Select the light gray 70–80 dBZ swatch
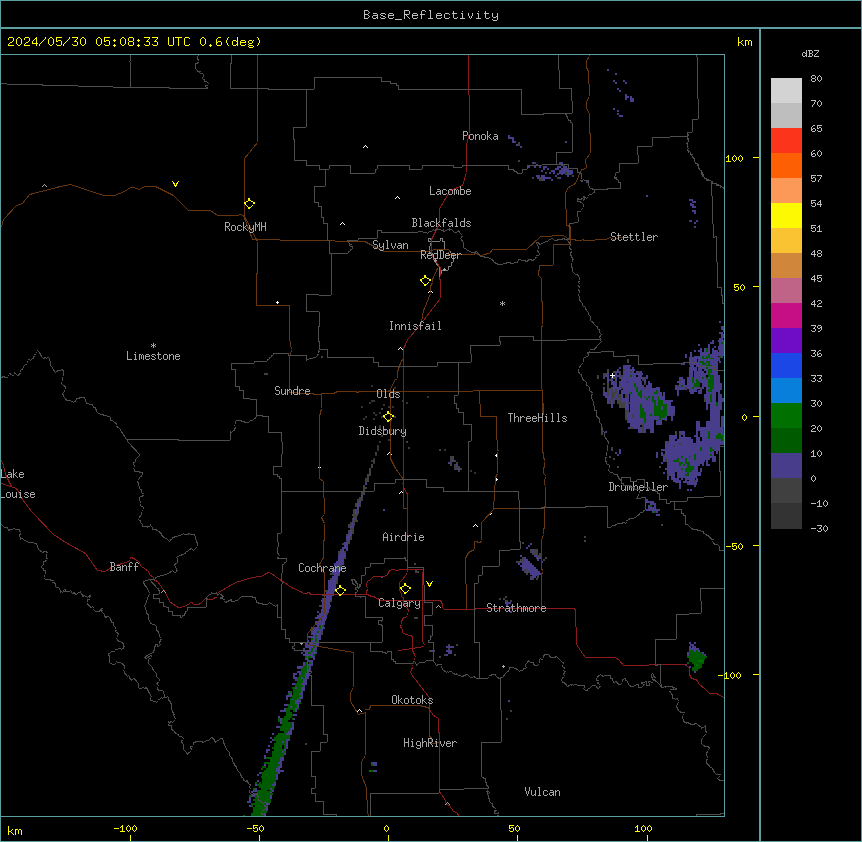Screen dimensions: 862x842 [786, 91]
